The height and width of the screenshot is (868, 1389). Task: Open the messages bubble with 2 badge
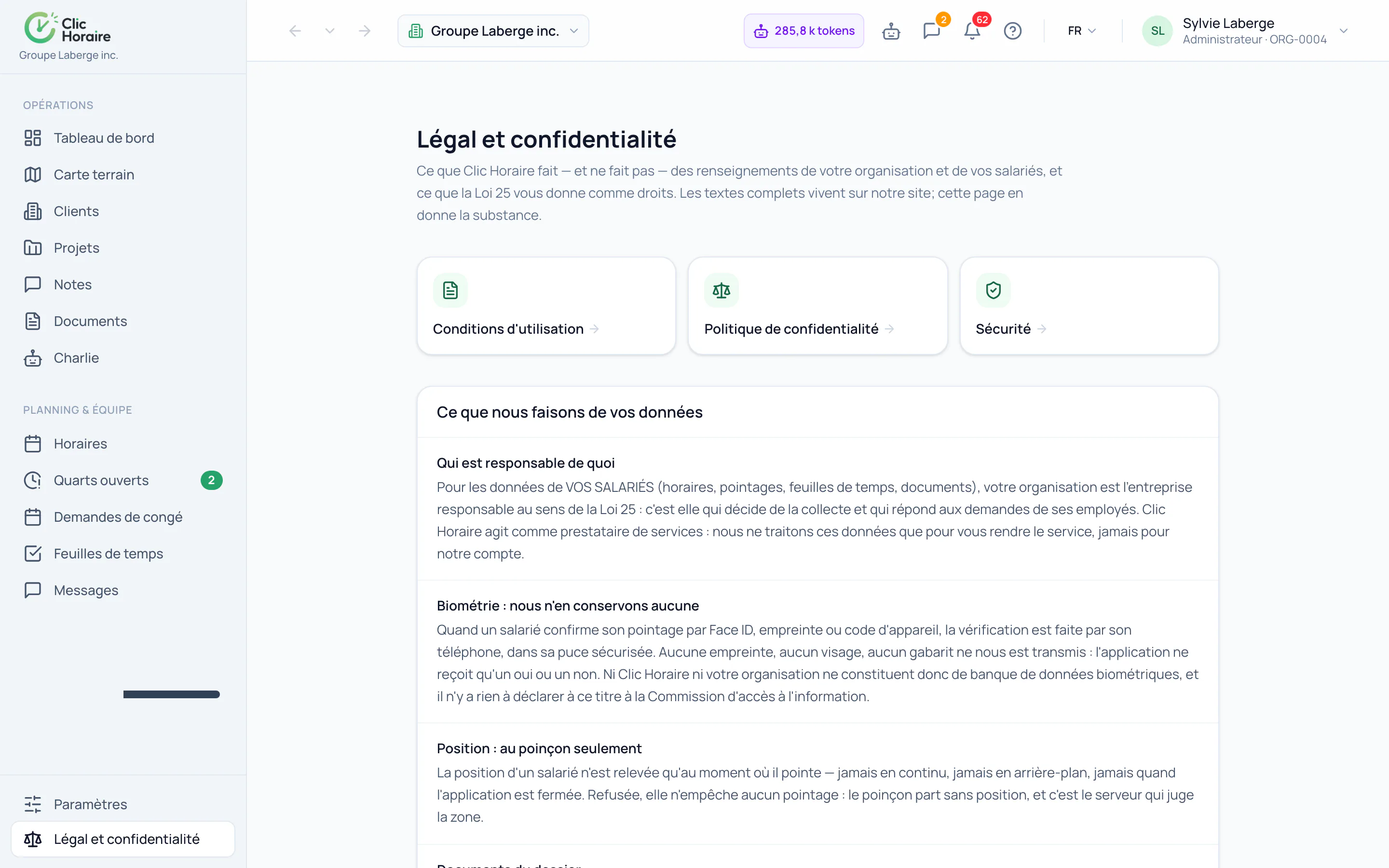[932, 31]
